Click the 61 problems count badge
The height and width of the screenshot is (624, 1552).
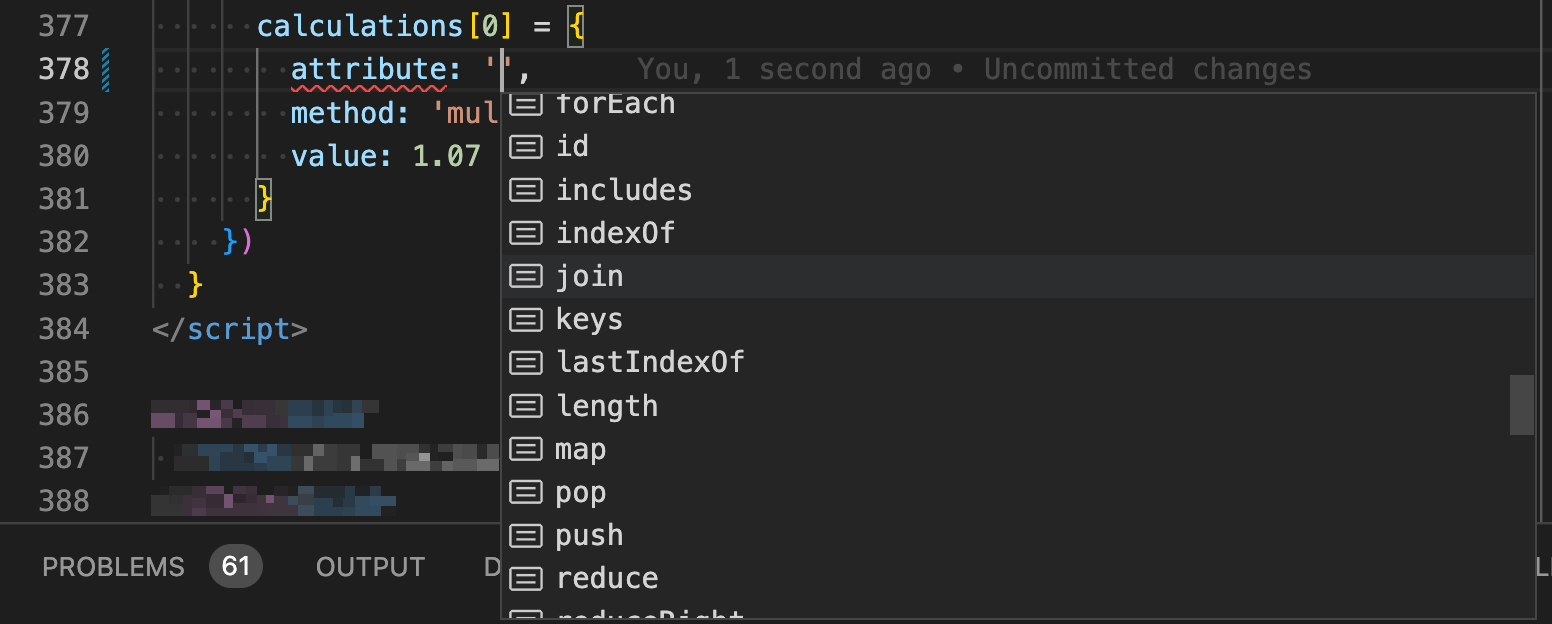(x=236, y=567)
